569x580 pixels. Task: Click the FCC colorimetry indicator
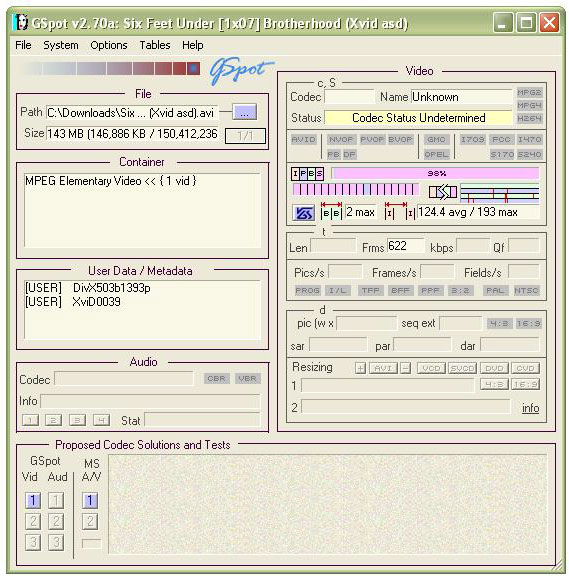(x=502, y=139)
